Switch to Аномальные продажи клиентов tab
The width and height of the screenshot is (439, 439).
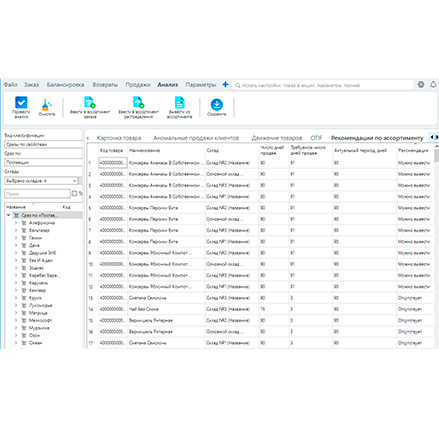(x=196, y=138)
